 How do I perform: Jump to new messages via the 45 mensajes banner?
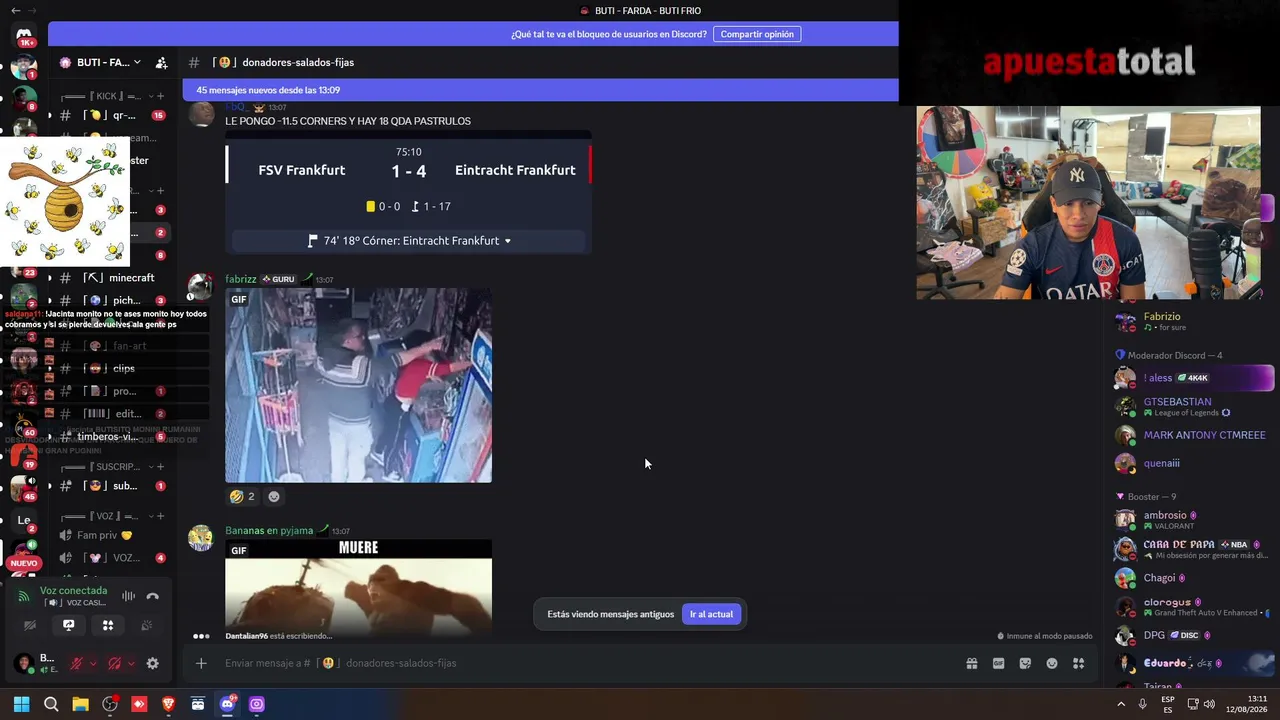[540, 90]
